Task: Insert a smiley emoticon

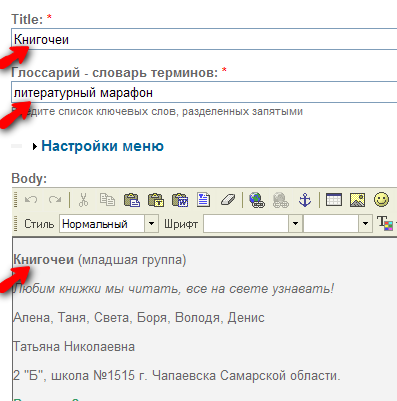Action: click(x=381, y=200)
